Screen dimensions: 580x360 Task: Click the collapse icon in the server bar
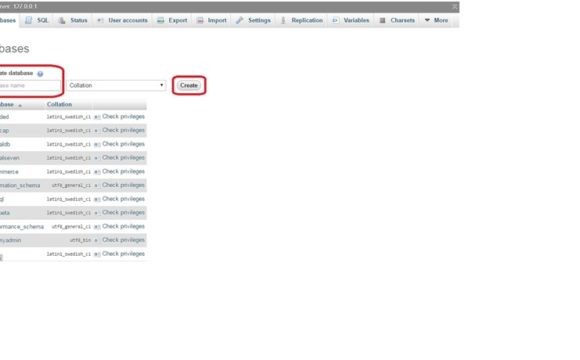pyautogui.click(x=455, y=6)
